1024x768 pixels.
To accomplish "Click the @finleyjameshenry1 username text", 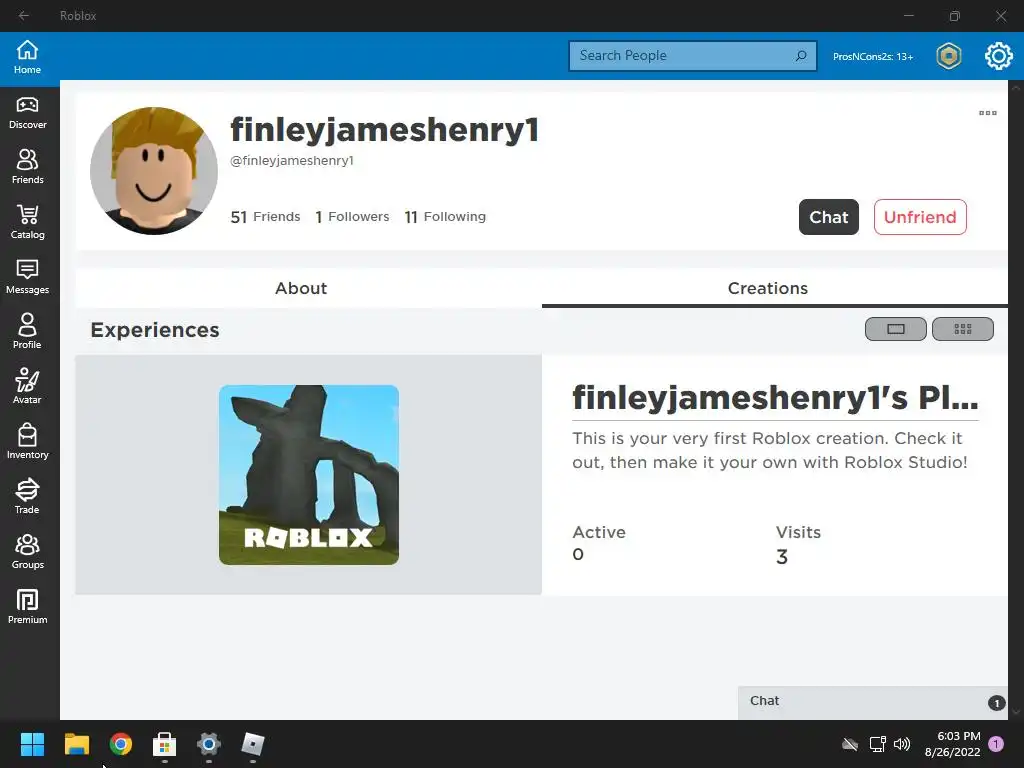I will [292, 161].
